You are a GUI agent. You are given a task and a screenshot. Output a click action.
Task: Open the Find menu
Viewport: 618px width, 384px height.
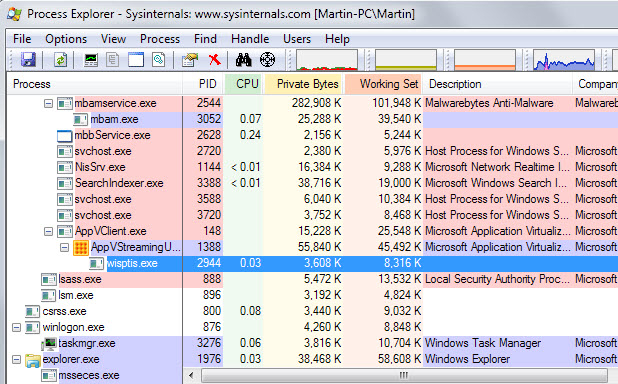[x=205, y=39]
